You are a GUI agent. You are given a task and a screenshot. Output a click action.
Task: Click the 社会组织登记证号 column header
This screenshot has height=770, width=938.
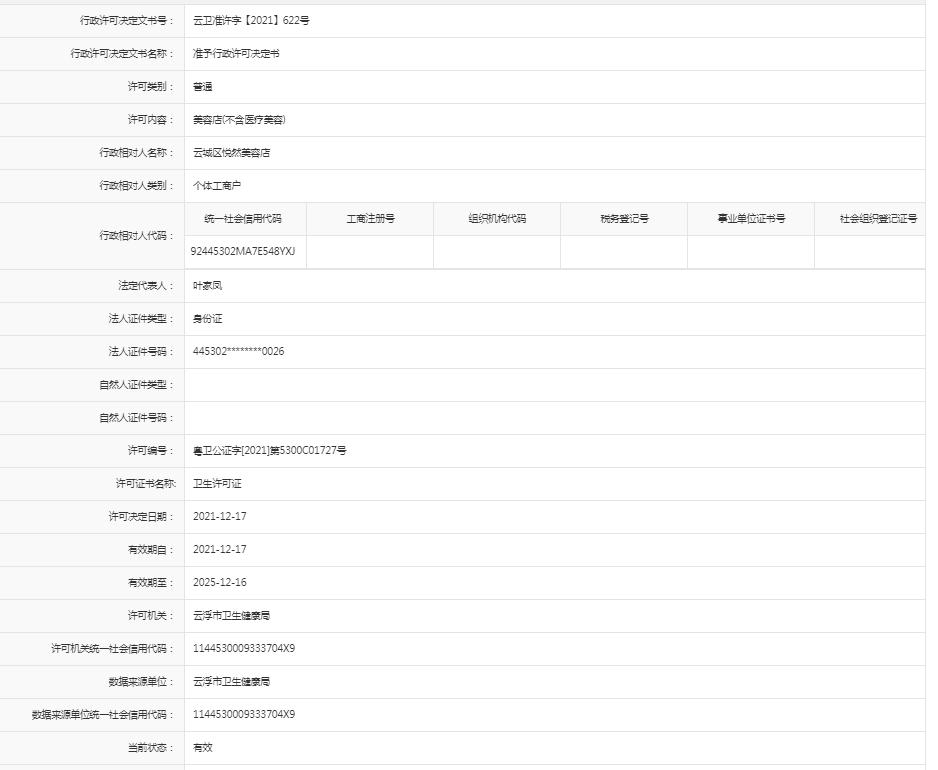click(878, 218)
